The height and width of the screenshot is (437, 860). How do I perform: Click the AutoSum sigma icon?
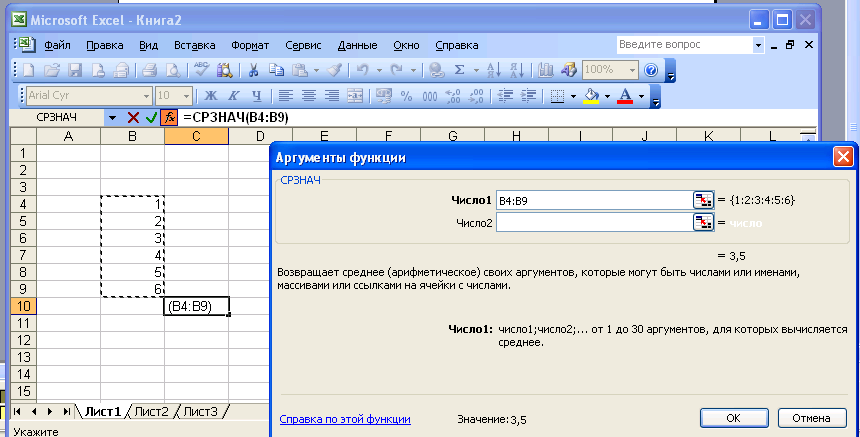460,71
